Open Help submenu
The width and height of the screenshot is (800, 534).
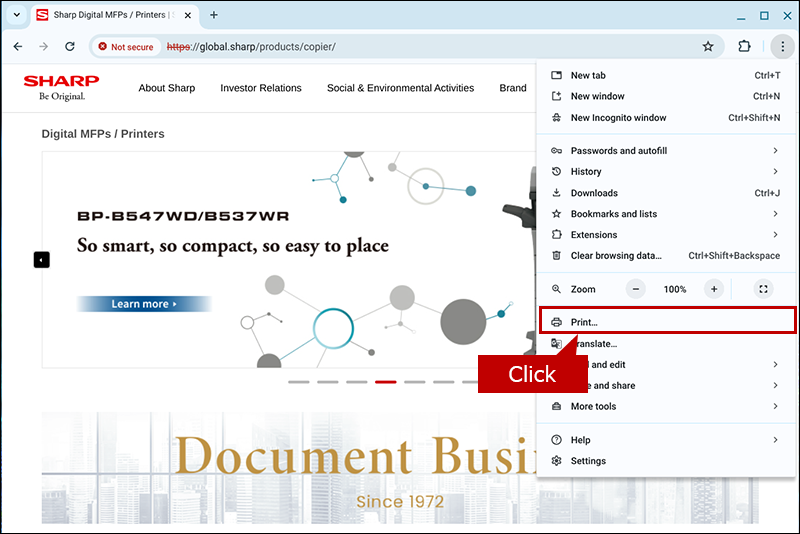click(666, 440)
